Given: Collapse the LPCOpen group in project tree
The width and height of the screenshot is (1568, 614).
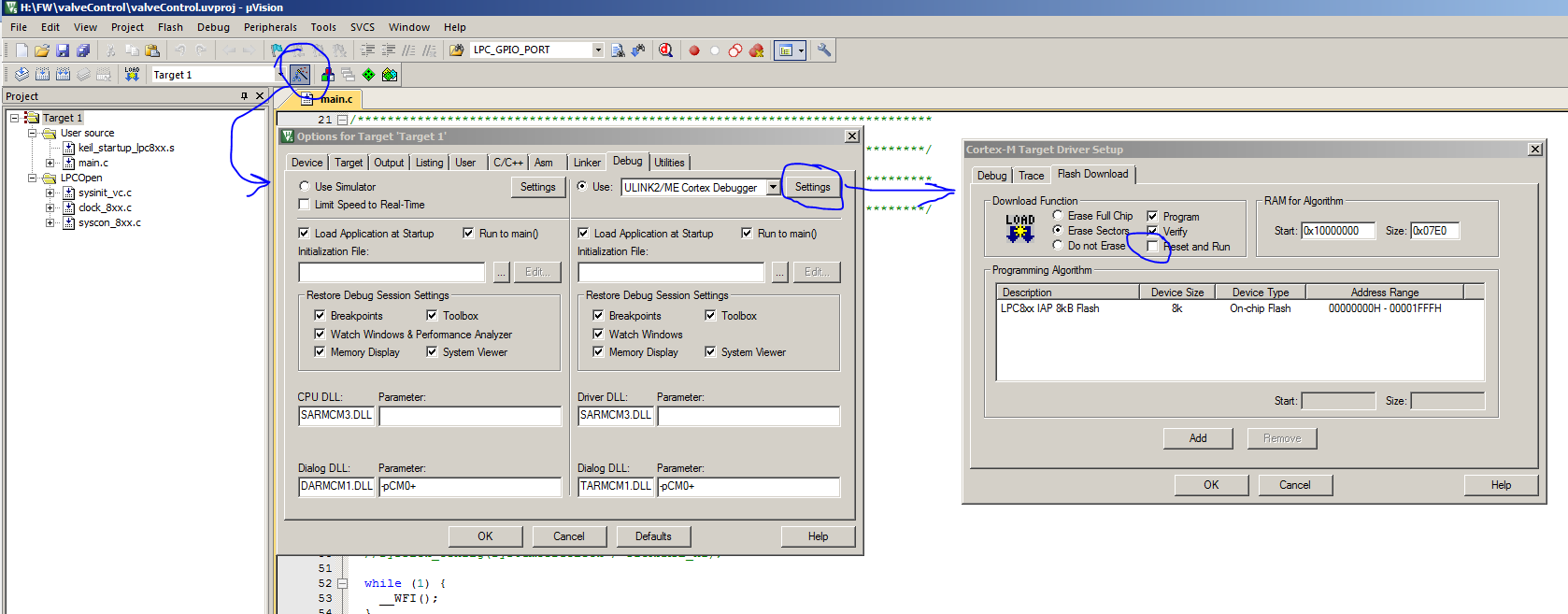Looking at the screenshot, I should (33, 178).
